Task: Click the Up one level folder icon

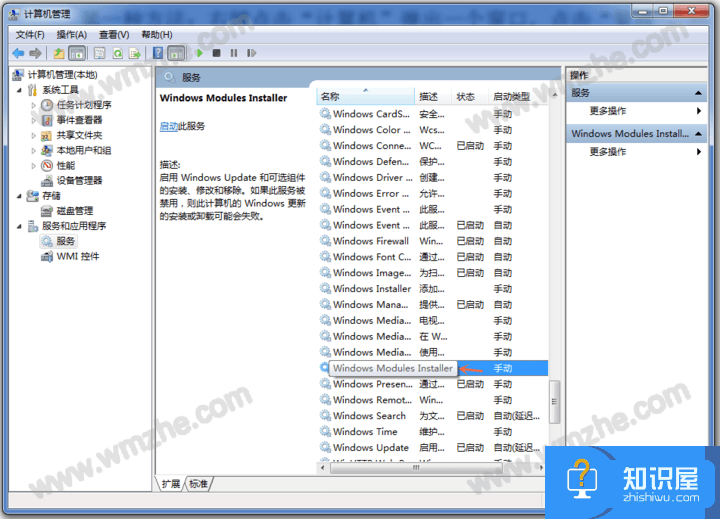Action: pos(59,53)
